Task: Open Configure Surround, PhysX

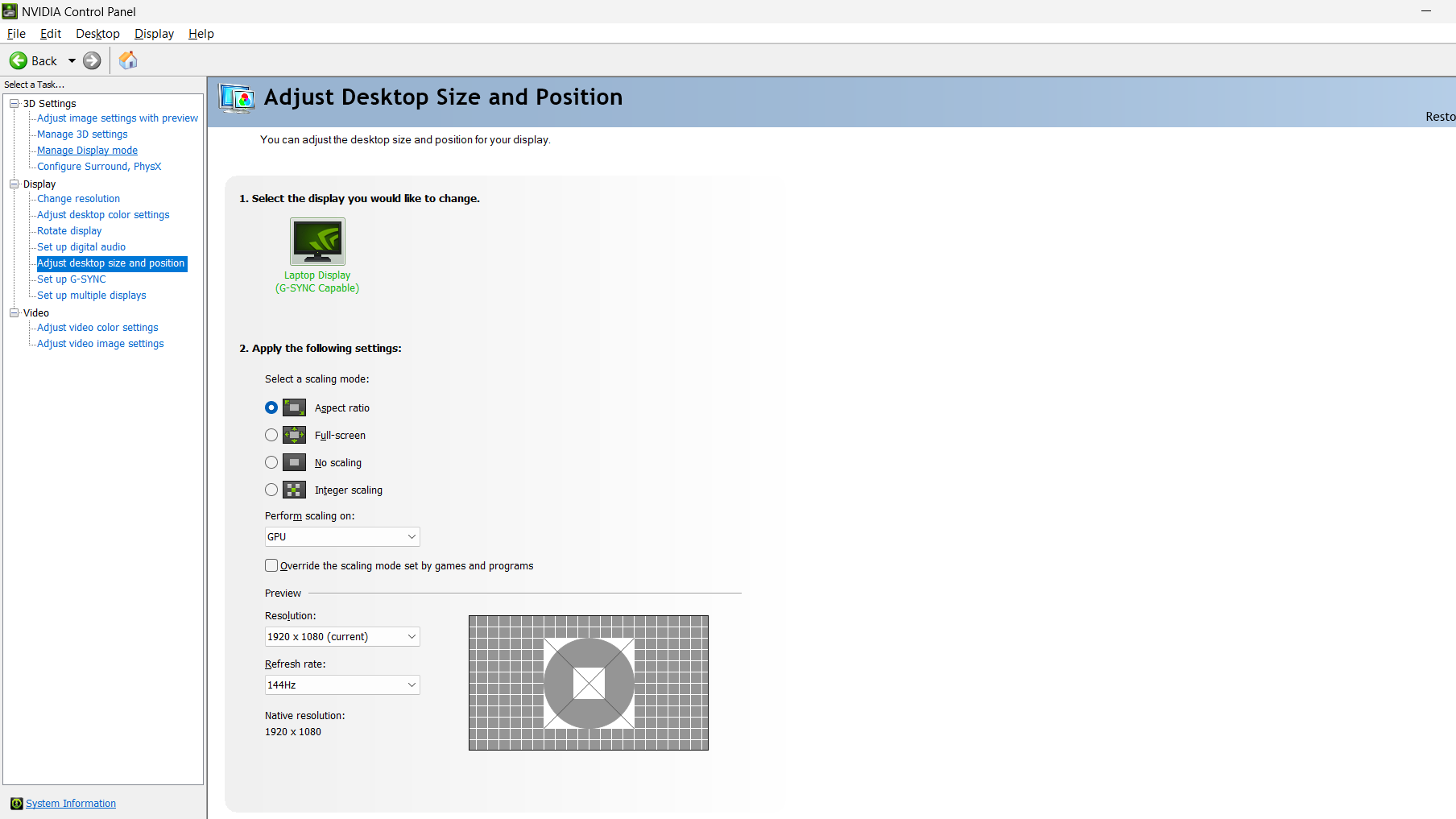Action: tap(99, 167)
